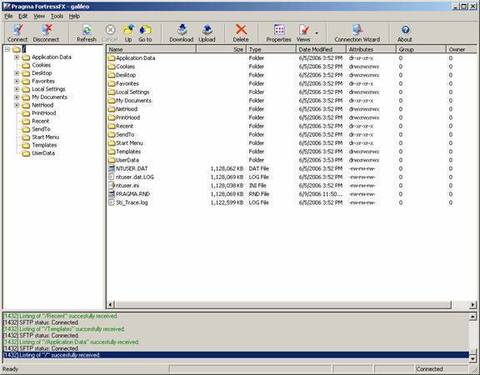Expand the My Documents tree node
Screen dimensions: 480x375
pyautogui.click(x=17, y=97)
